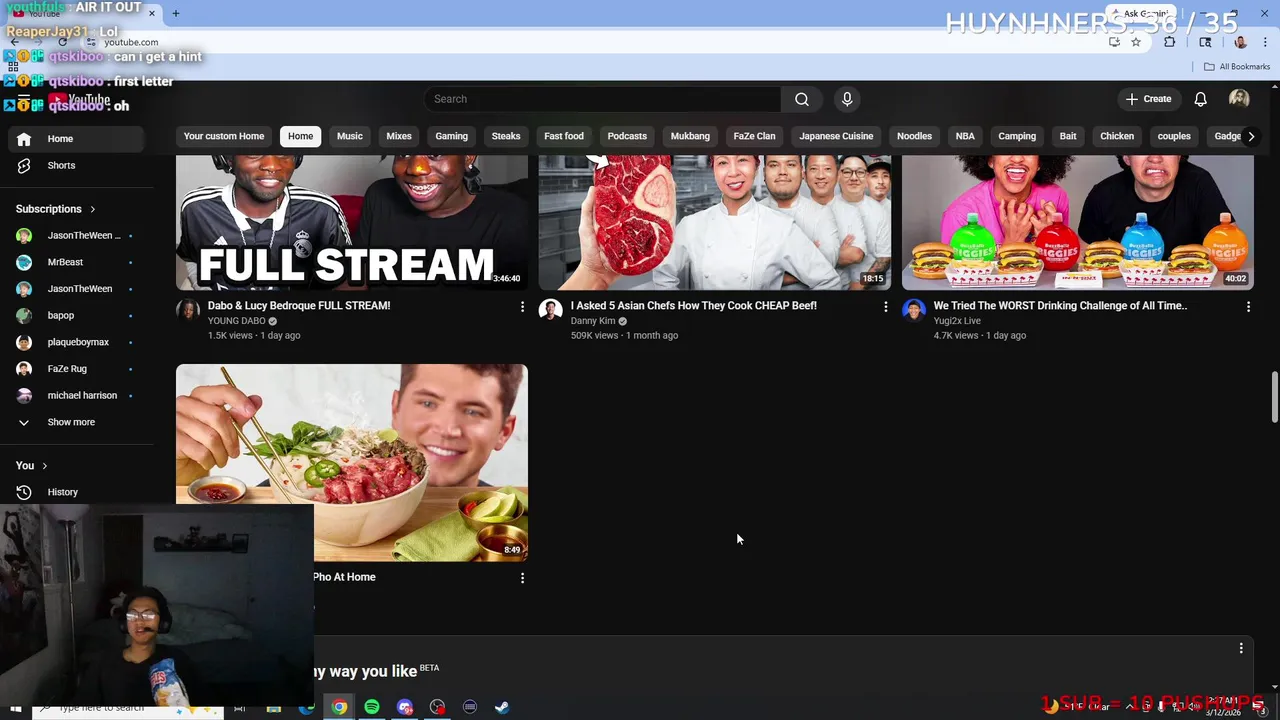The image size is (1280, 720).
Task: Open the Dabo & Lucy FULL STREAM thumbnail
Action: click(352, 222)
